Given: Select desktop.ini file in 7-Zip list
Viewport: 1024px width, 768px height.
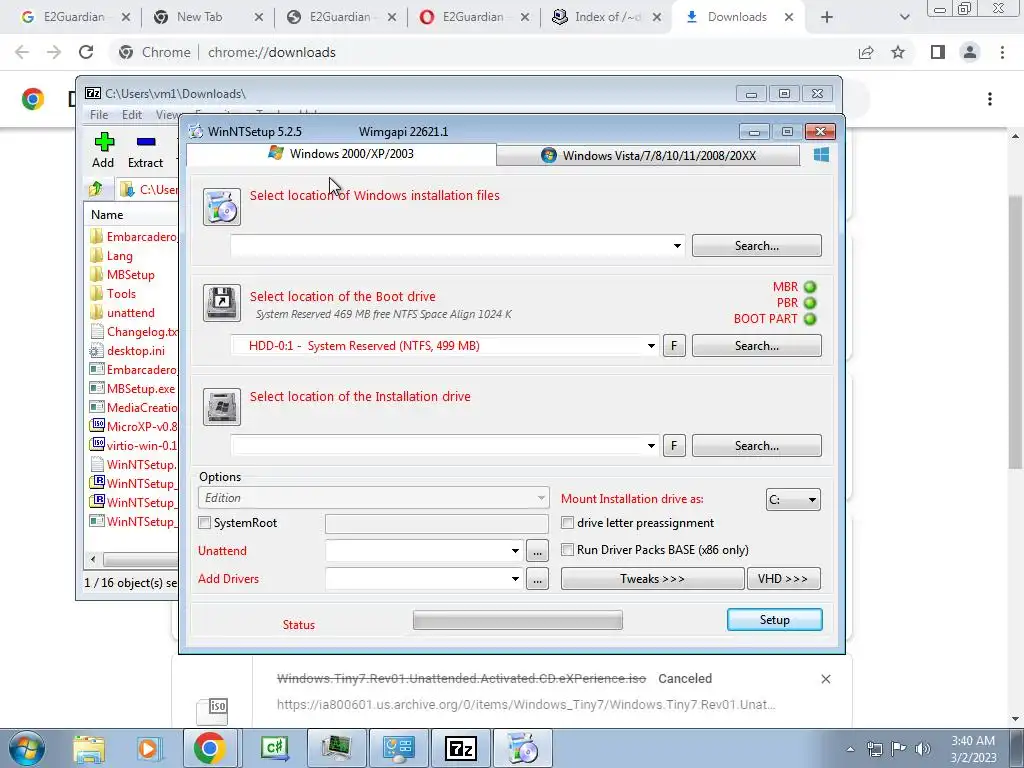Looking at the screenshot, I should tap(136, 351).
